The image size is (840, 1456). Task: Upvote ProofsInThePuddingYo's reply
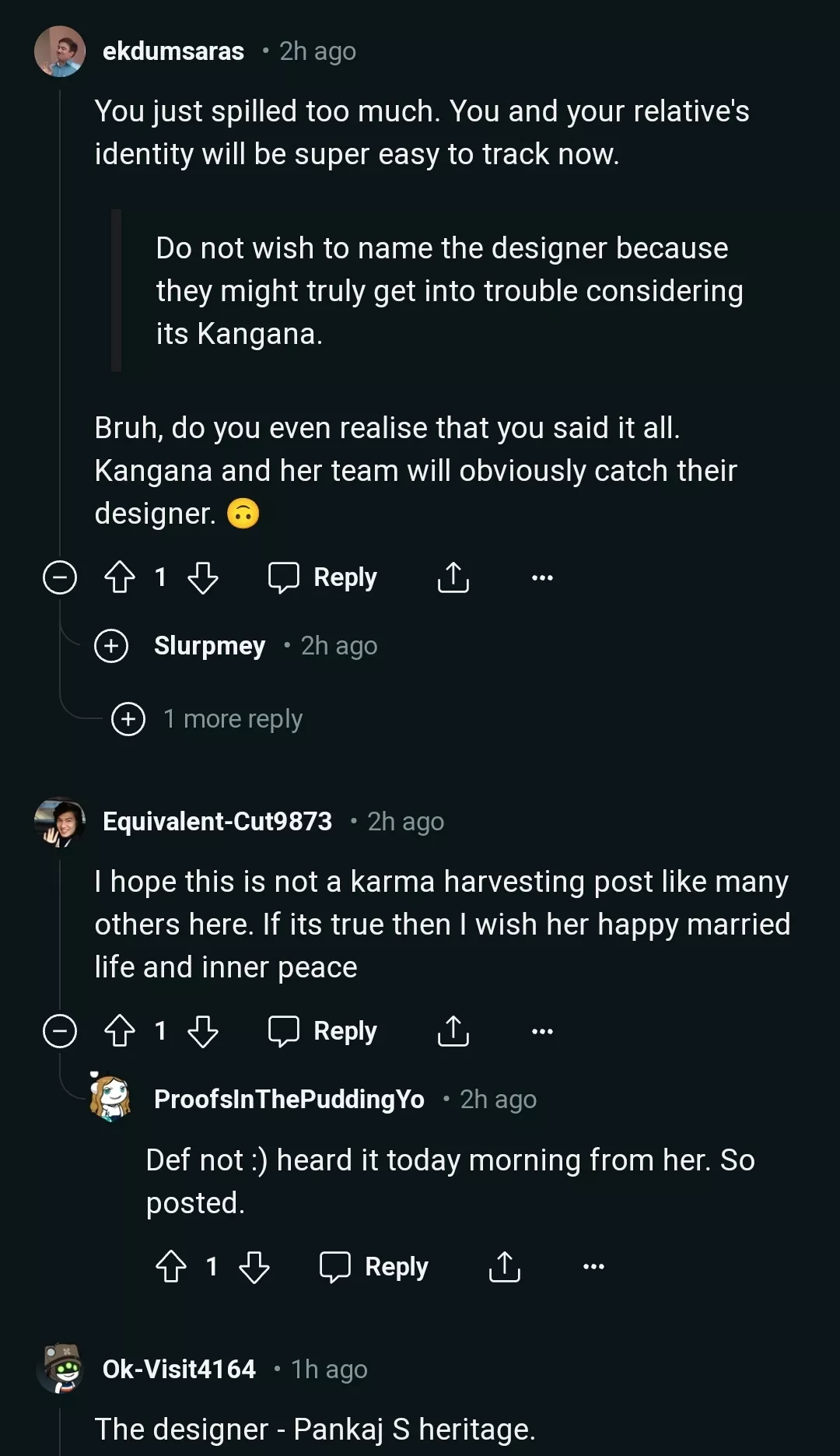tap(171, 1267)
